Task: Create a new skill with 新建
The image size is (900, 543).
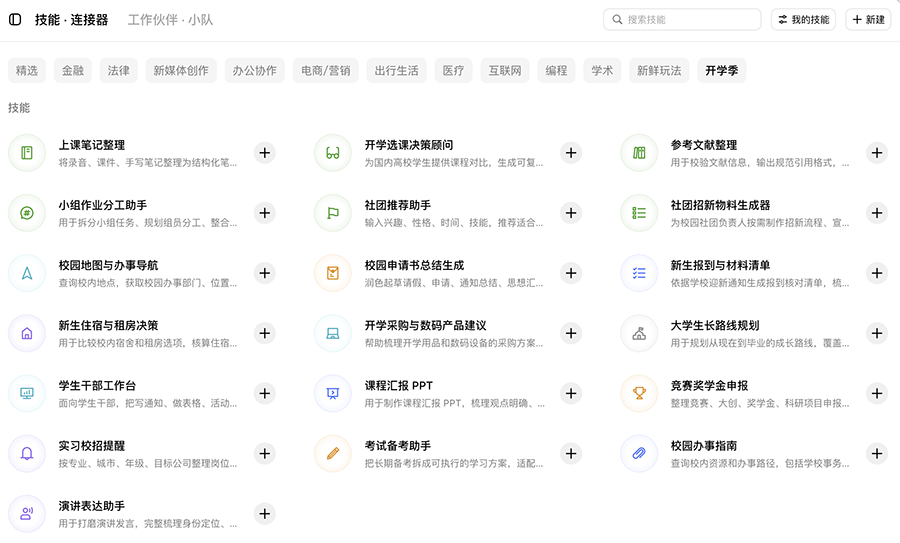Action: (x=868, y=20)
